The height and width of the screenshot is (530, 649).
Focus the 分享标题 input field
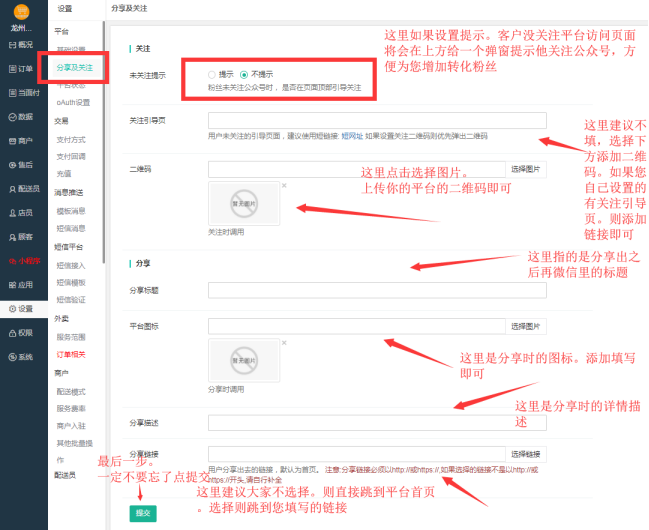click(377, 290)
